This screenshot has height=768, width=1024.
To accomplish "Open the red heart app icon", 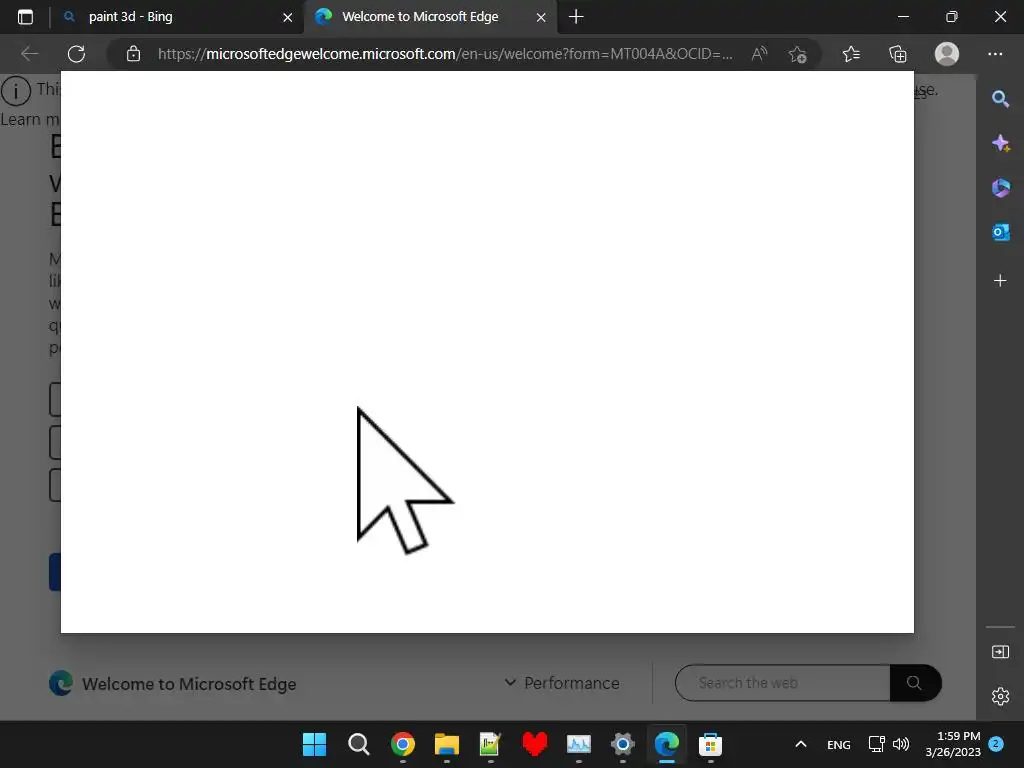I will click(x=535, y=744).
